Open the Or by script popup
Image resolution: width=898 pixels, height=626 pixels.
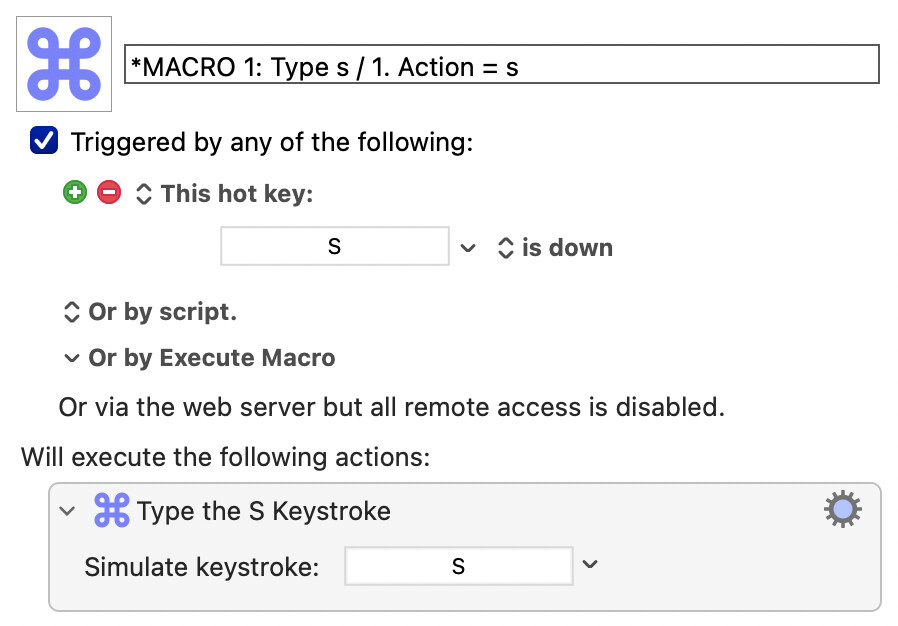150,312
